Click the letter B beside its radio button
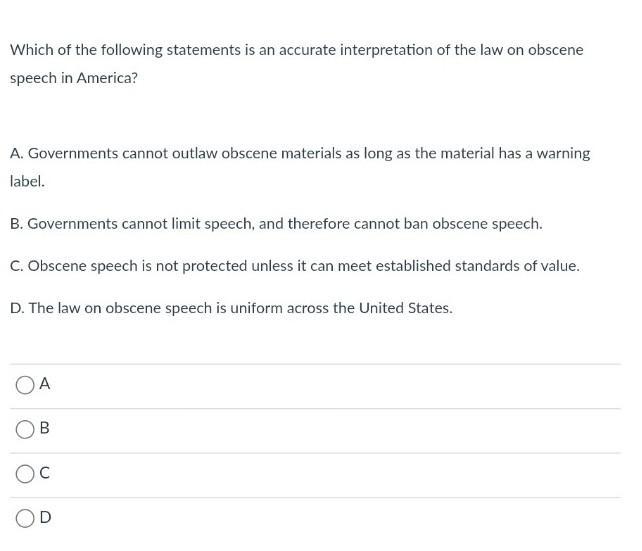Screen dimensions: 642x551 45,429
